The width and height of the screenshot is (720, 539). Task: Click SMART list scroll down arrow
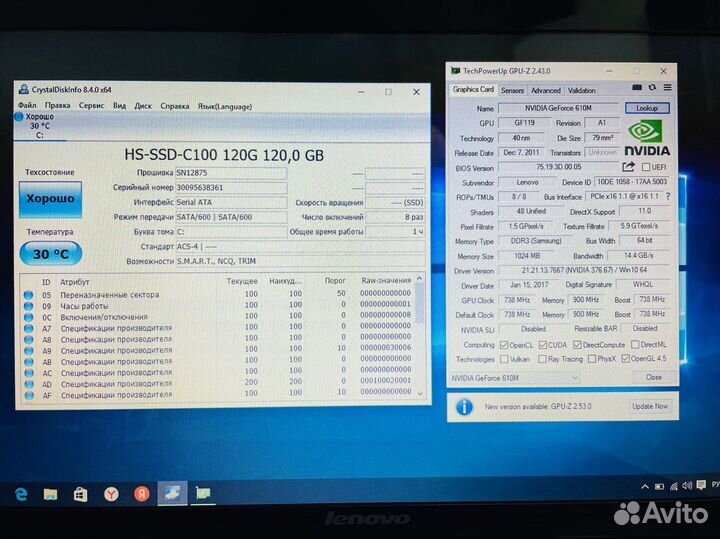point(420,394)
